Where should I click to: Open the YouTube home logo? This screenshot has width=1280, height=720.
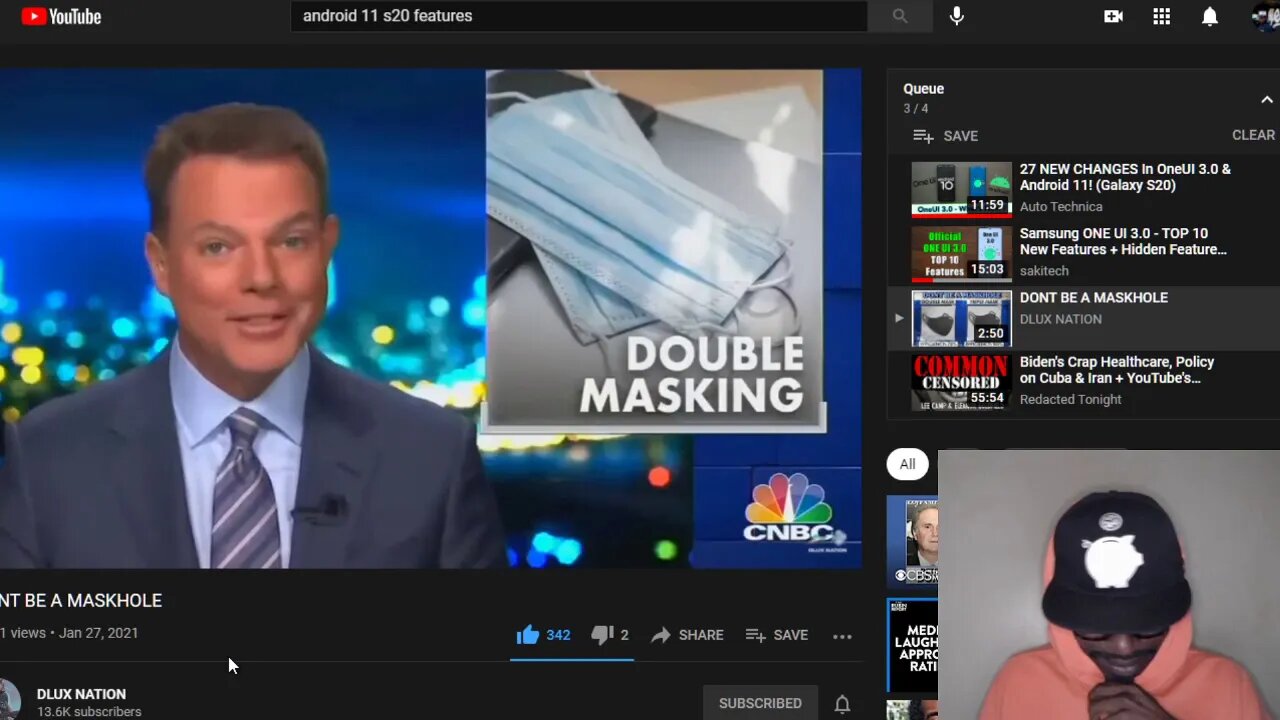point(61,16)
